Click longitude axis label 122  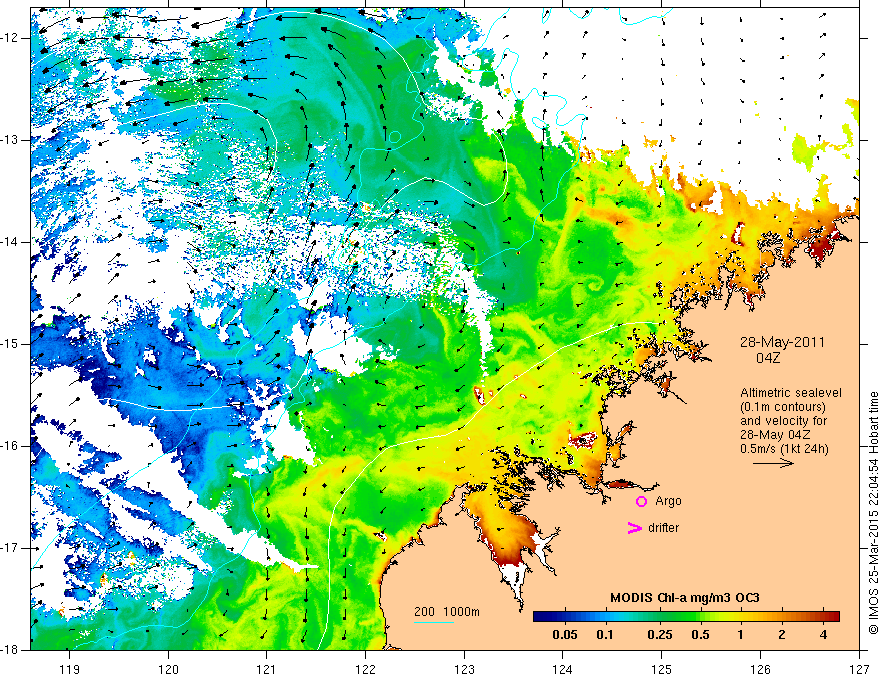(x=366, y=669)
